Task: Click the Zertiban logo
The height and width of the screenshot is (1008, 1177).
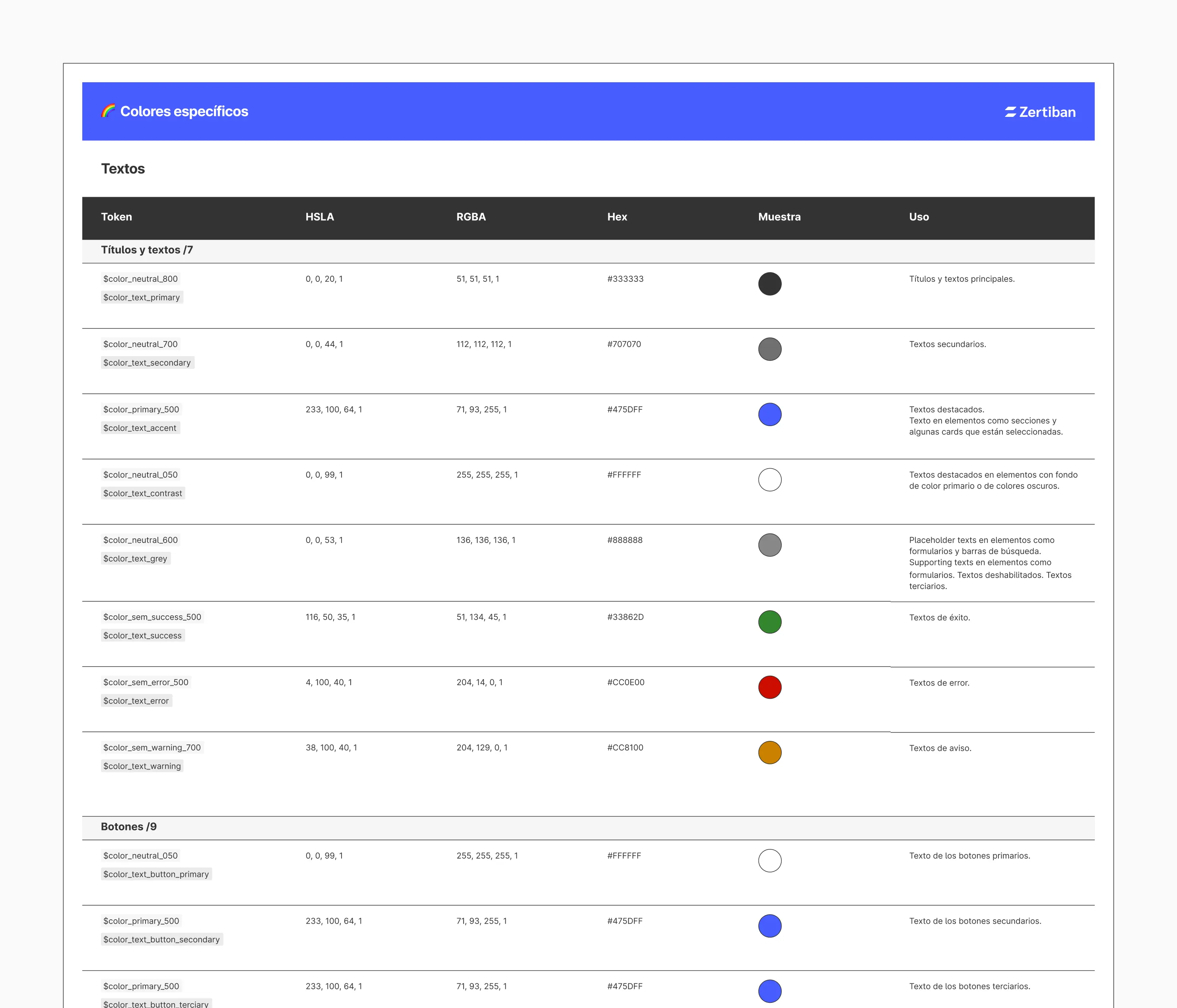Action: pyautogui.click(x=1039, y=112)
